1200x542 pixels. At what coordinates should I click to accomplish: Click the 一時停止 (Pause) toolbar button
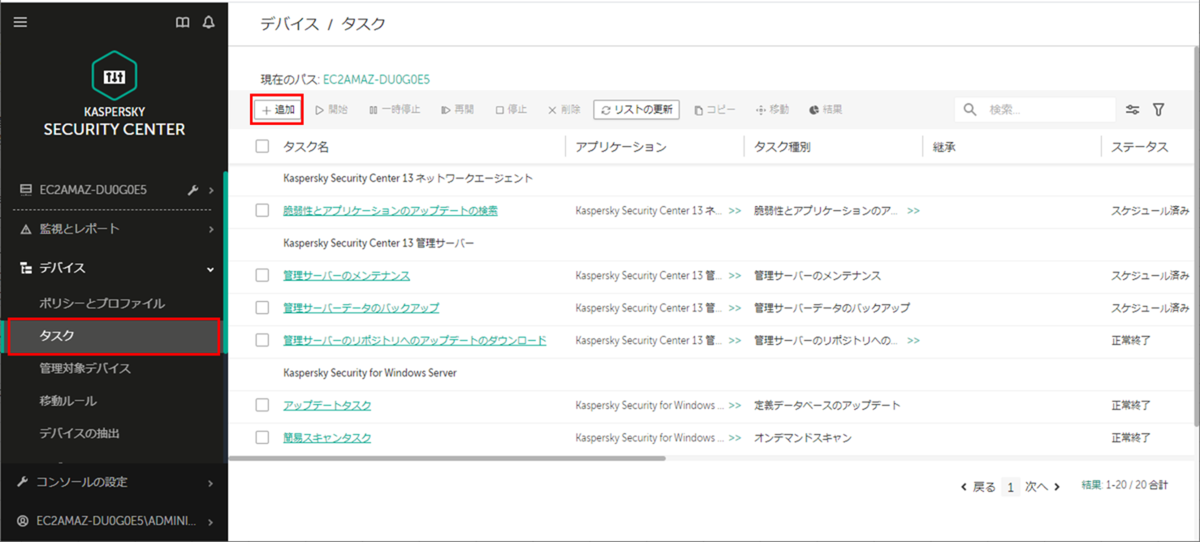[x=394, y=109]
